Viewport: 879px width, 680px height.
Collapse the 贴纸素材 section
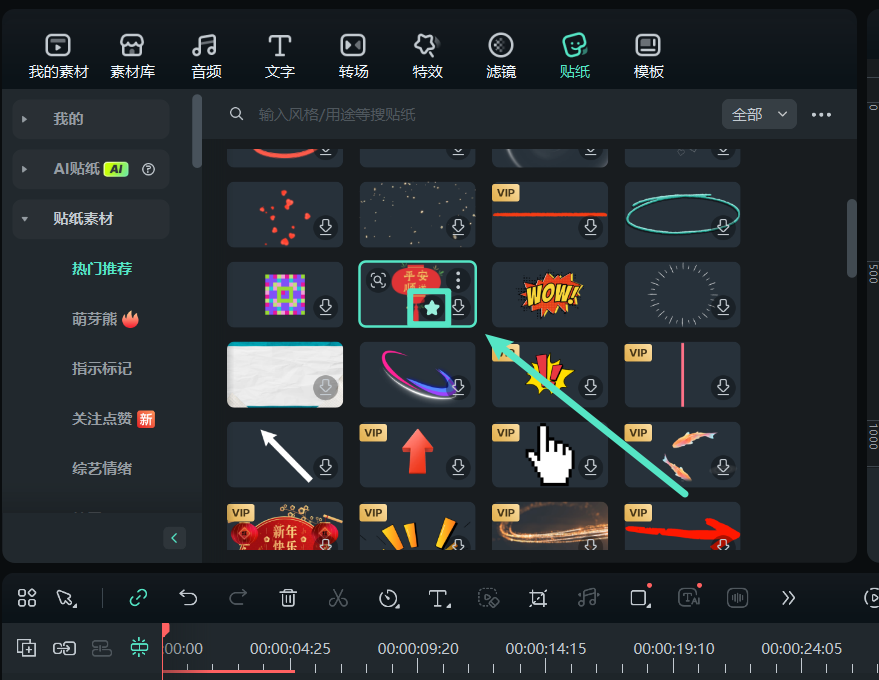coord(24,219)
